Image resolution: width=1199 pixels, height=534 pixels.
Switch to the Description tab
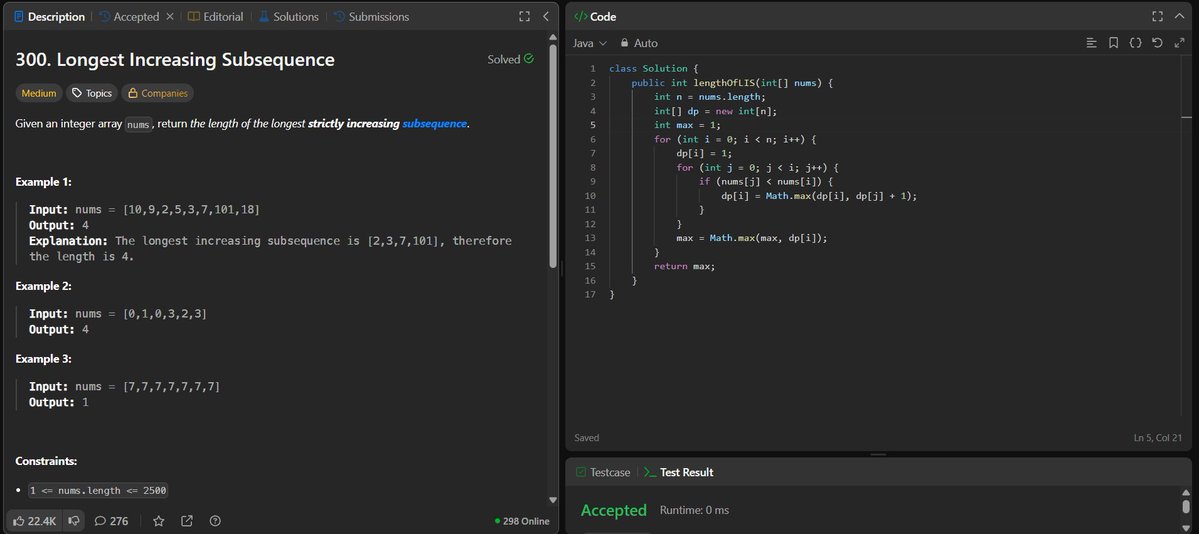49,17
